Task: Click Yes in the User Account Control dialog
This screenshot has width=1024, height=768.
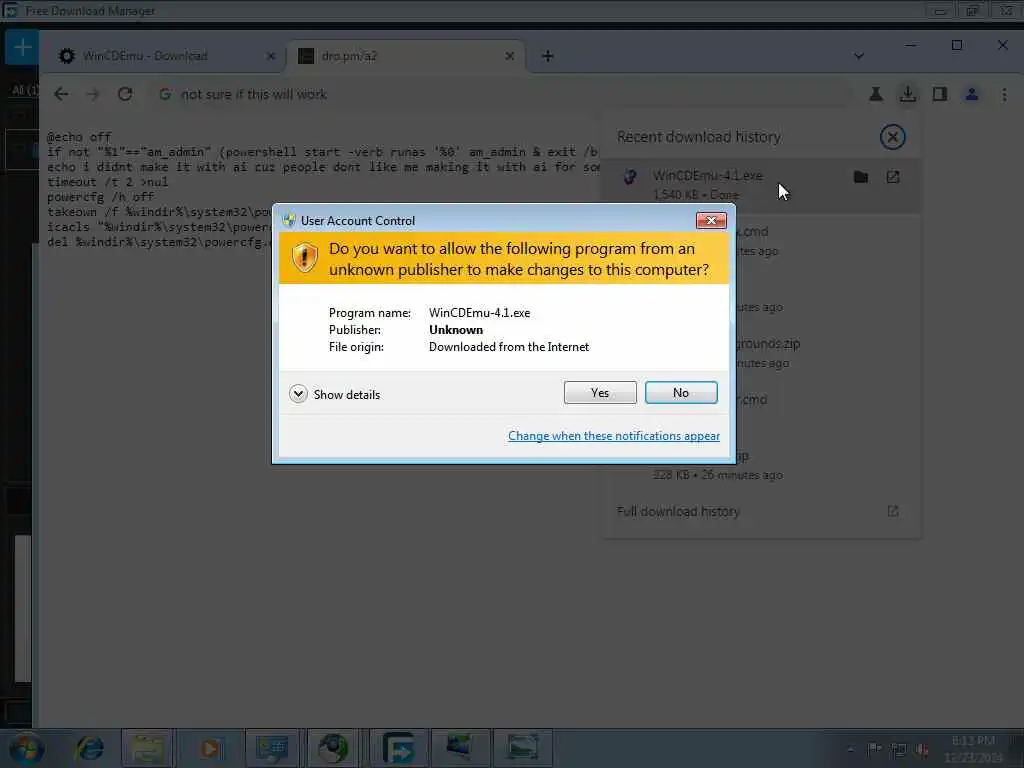Action: (x=600, y=392)
